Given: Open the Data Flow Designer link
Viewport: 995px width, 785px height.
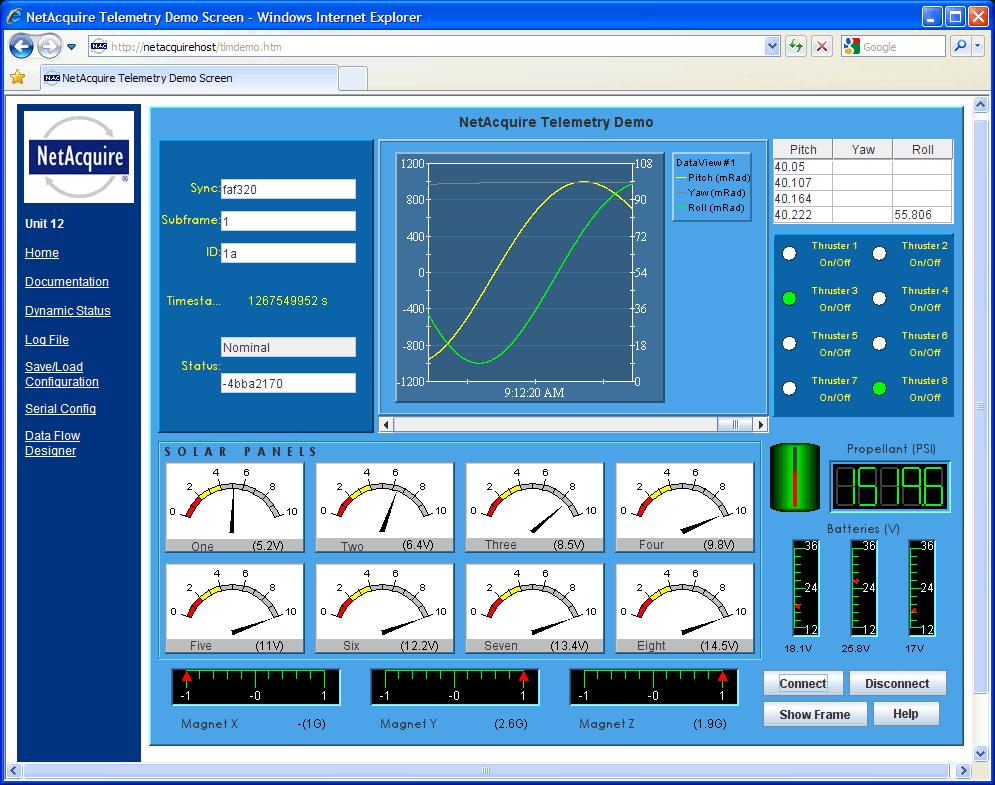Looking at the screenshot, I should click(x=52, y=443).
